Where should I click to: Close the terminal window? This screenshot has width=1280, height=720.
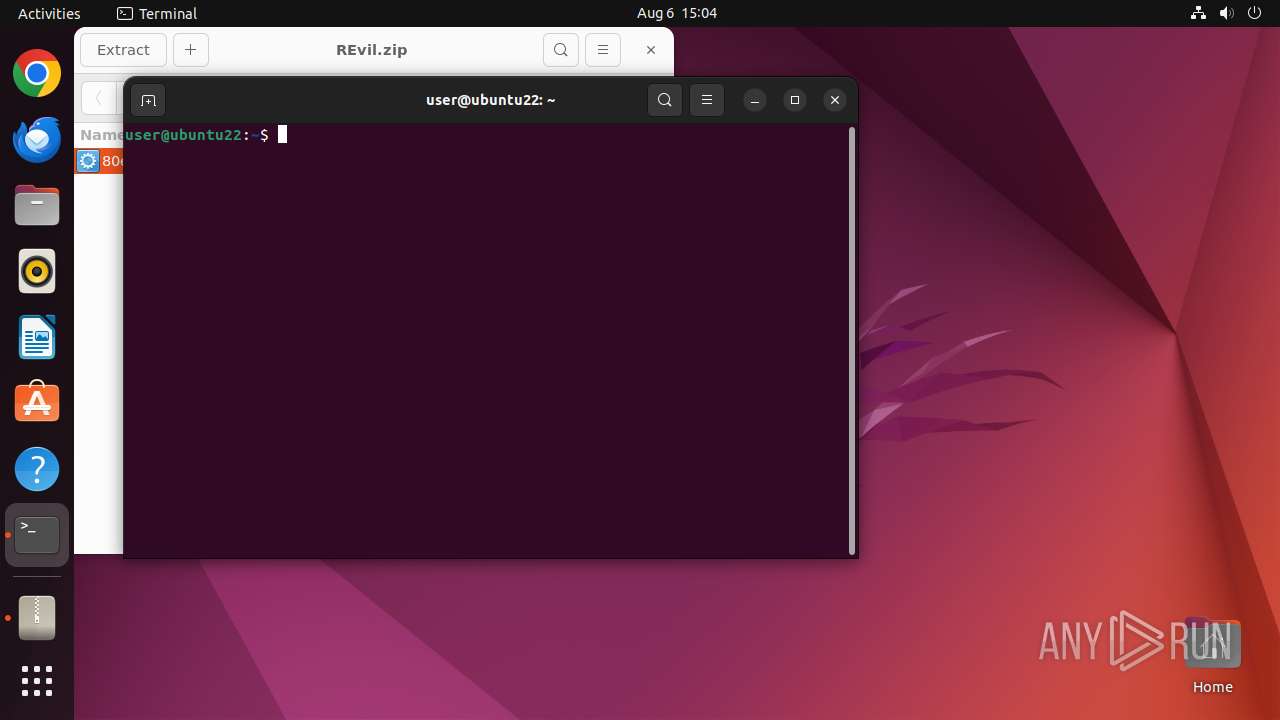(x=835, y=100)
